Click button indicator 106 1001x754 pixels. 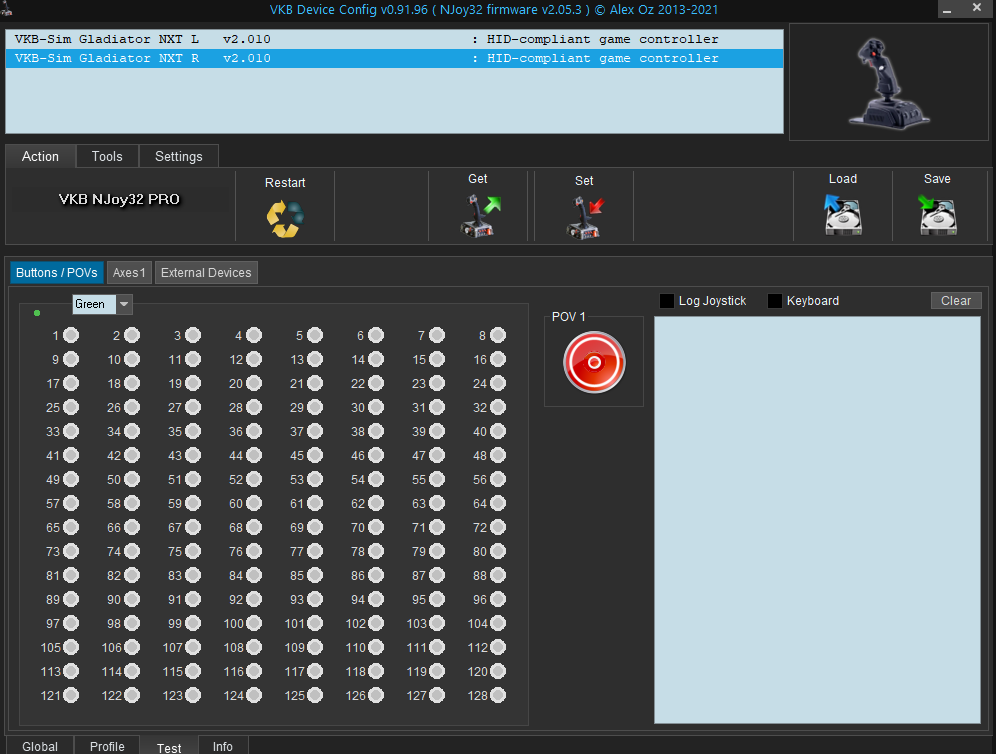pyautogui.click(x=132, y=647)
